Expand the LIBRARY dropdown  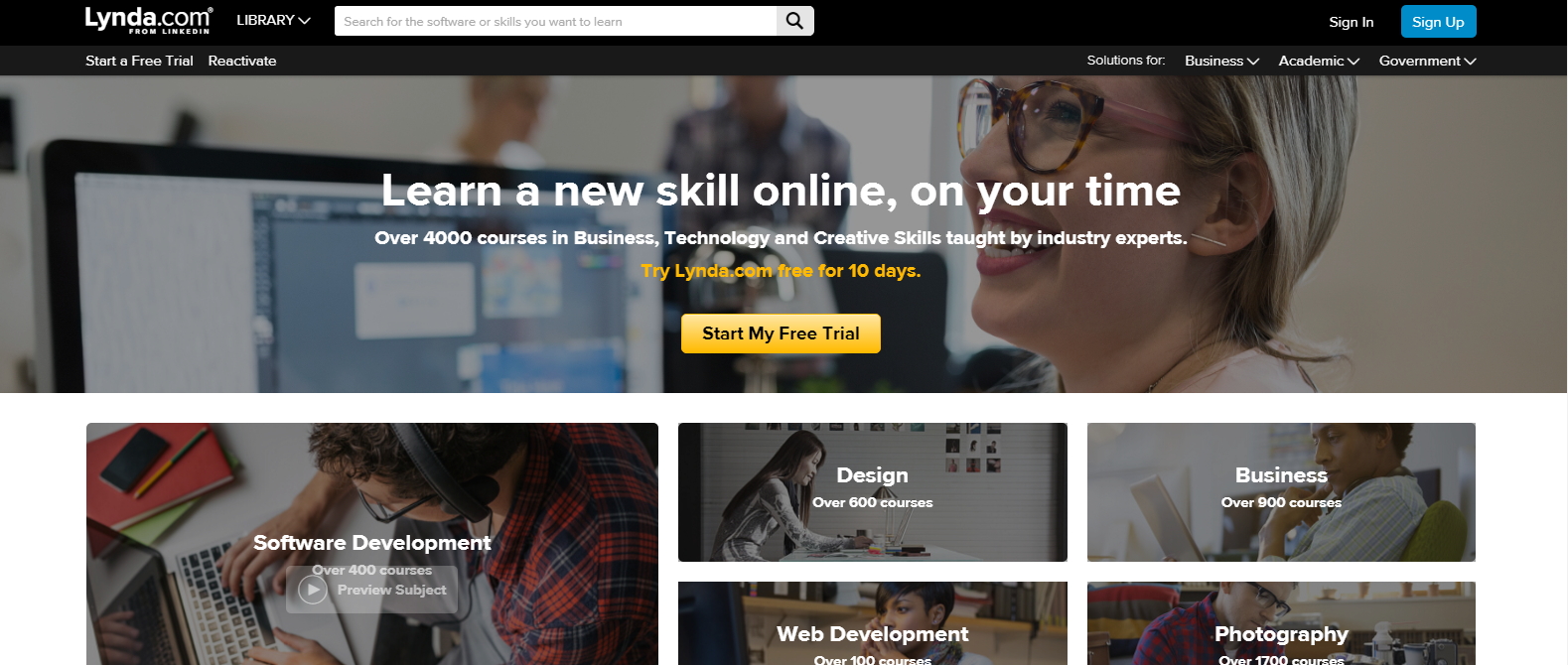[273, 20]
